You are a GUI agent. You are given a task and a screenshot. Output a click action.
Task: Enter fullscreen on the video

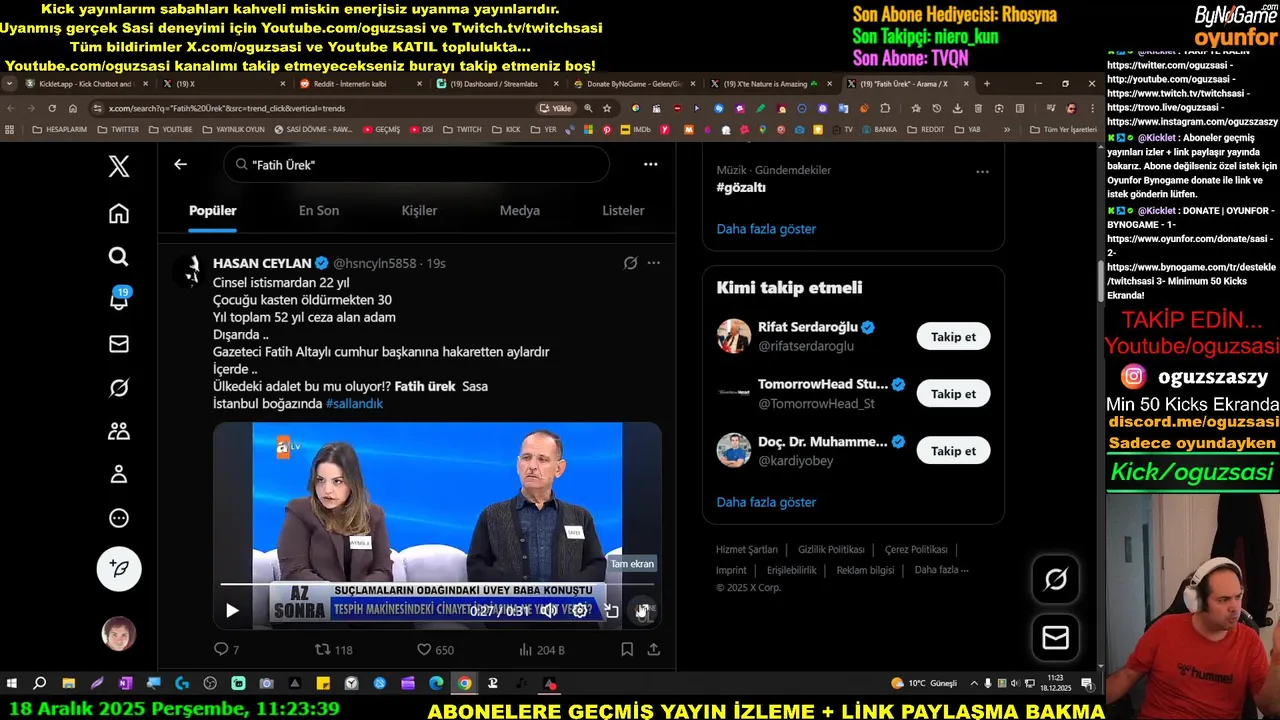tap(643, 610)
